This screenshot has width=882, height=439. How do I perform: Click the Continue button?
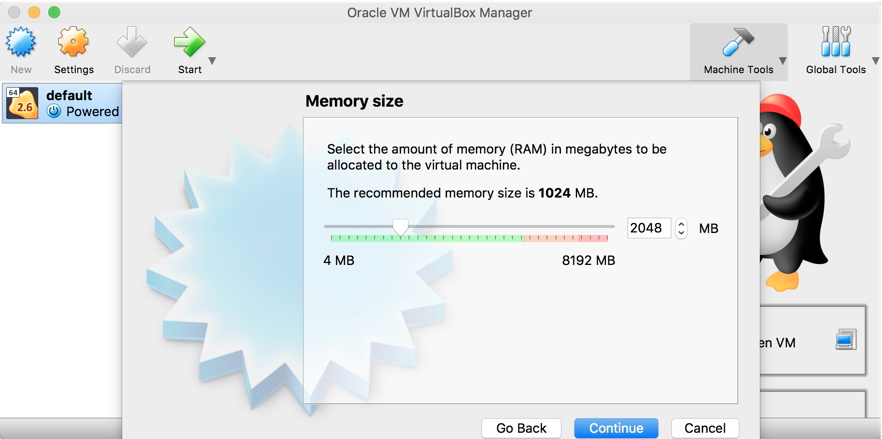pyautogui.click(x=616, y=428)
